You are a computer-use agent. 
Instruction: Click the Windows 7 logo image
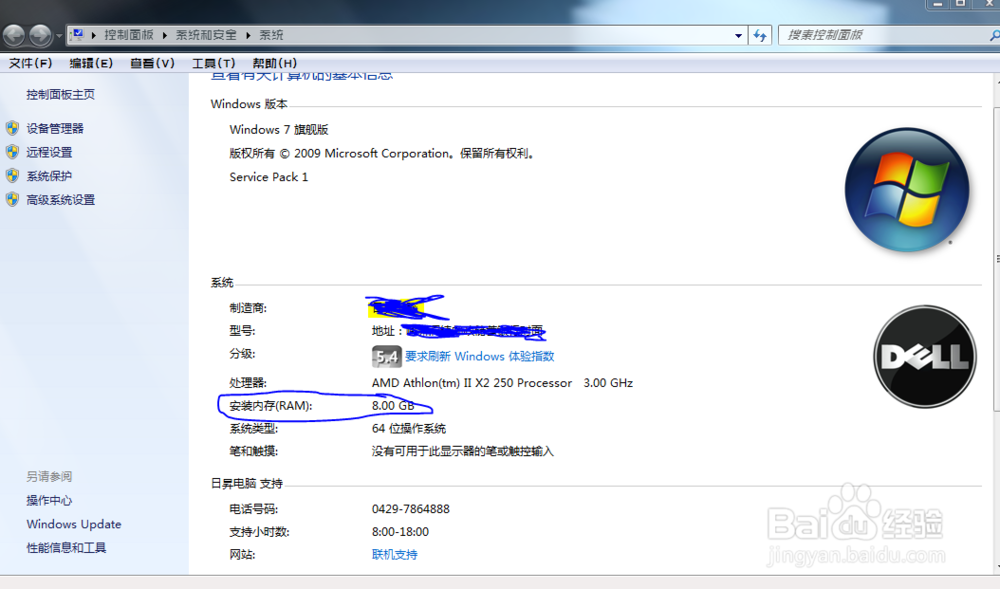coord(907,189)
